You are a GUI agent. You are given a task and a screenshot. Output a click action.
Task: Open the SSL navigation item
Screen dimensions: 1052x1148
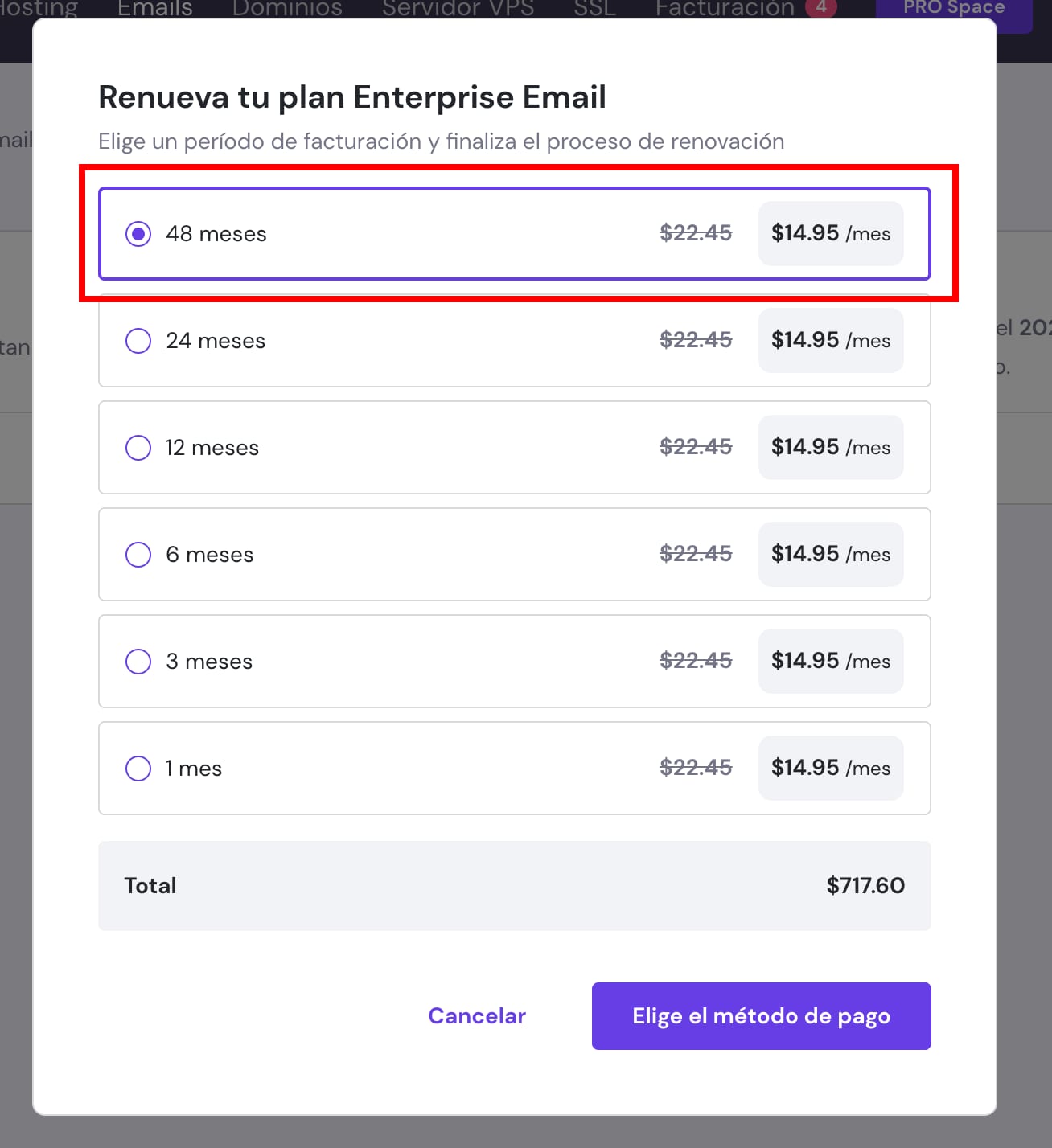[x=594, y=8]
